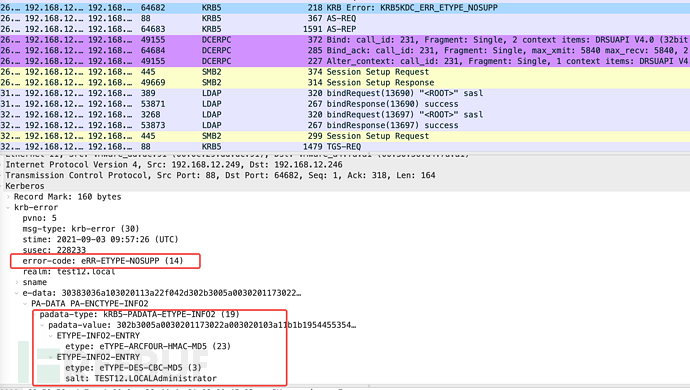Click the msg-type: krb-error (30) field
The image size is (690, 390).
[x=81, y=229]
